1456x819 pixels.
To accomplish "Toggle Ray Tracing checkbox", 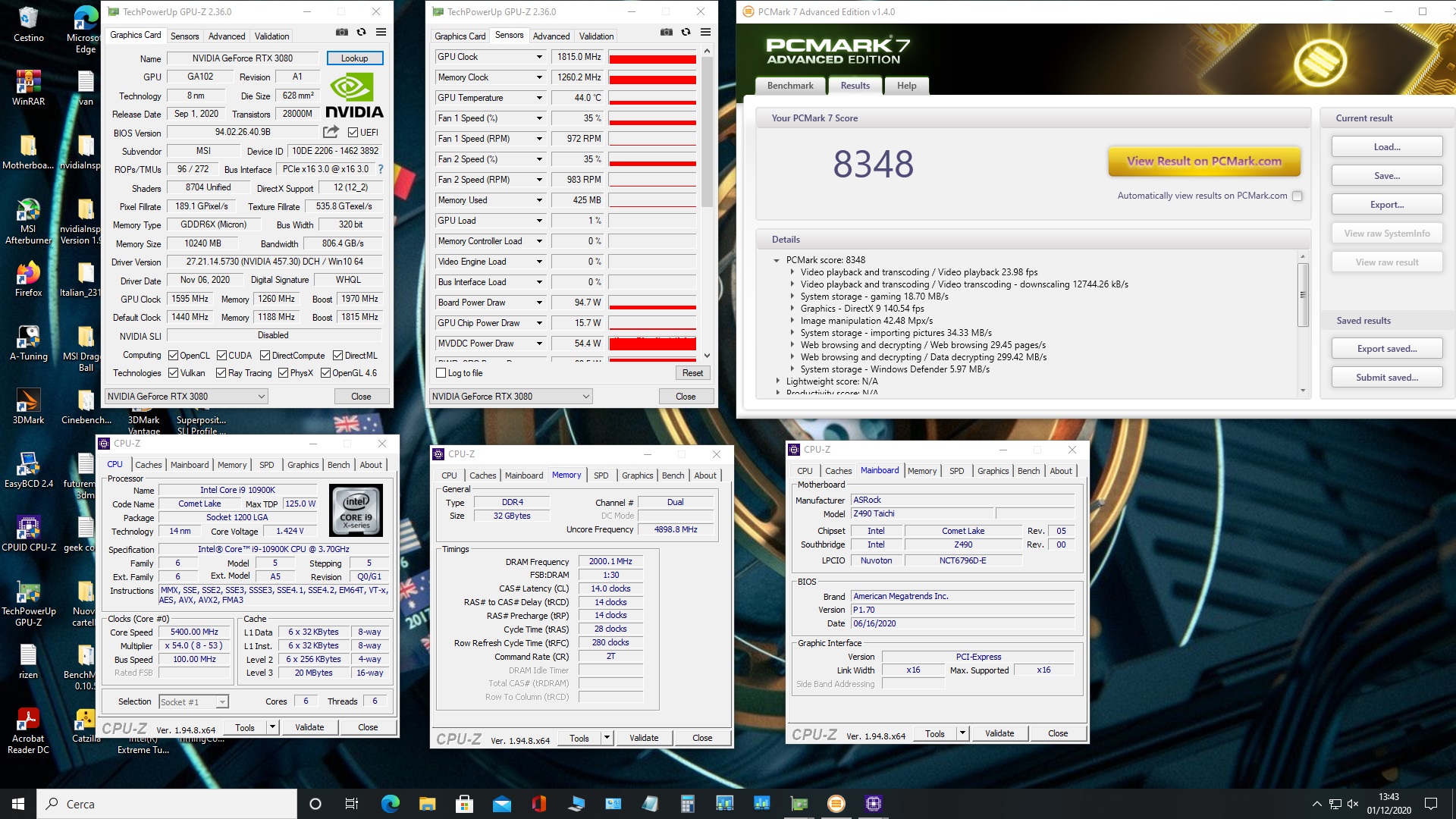I will point(221,372).
